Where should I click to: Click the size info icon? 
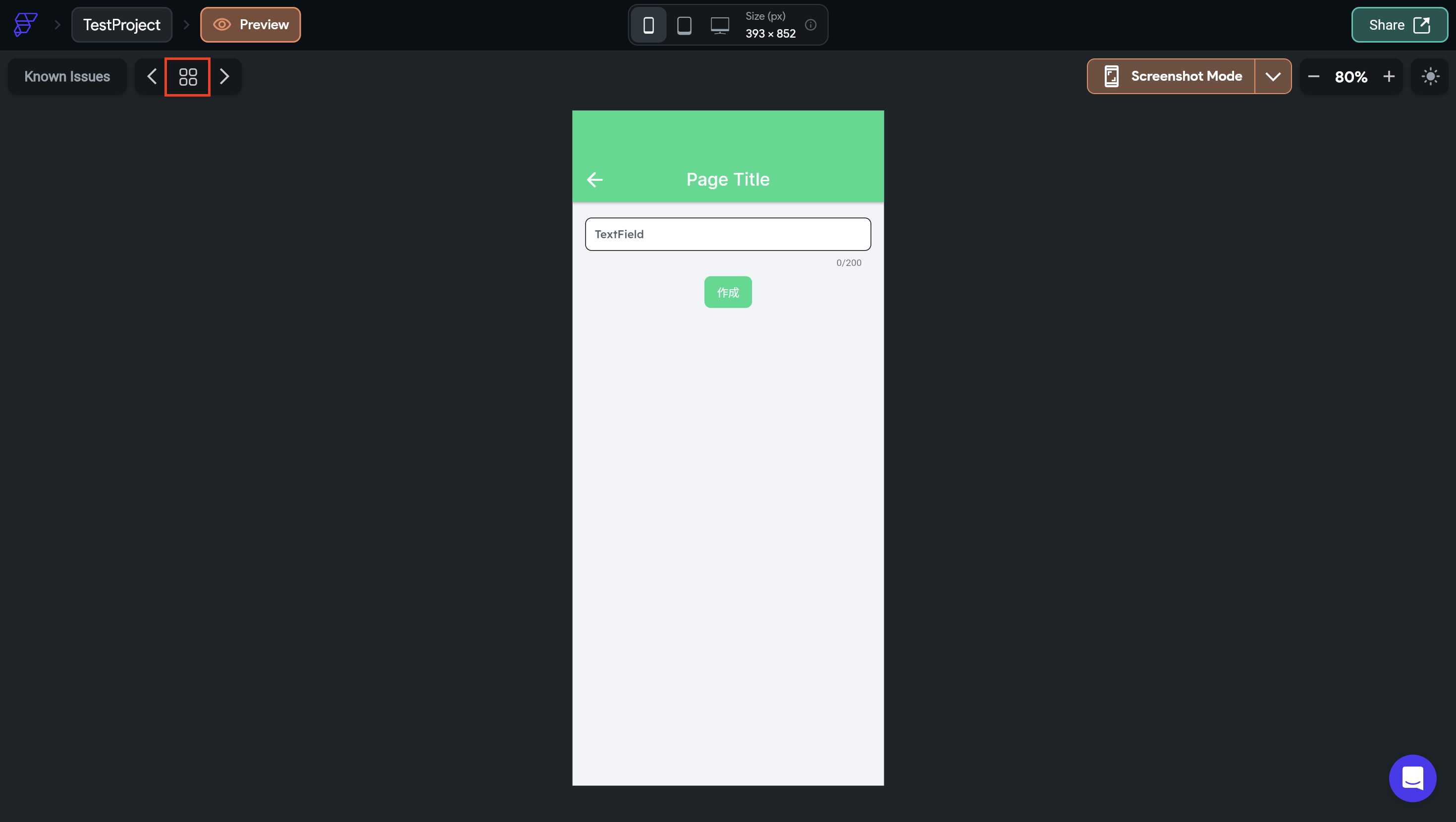[x=810, y=25]
